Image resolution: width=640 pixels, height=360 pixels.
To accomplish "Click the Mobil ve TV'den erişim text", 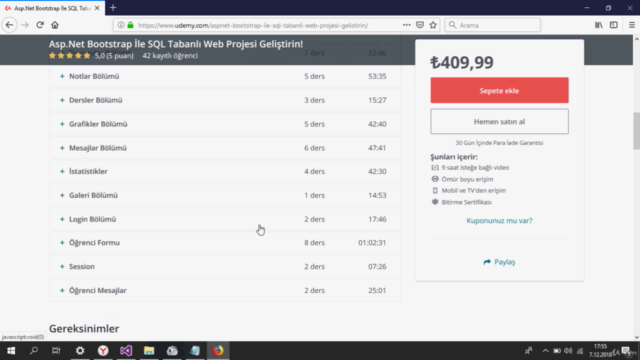I will coord(473,191).
